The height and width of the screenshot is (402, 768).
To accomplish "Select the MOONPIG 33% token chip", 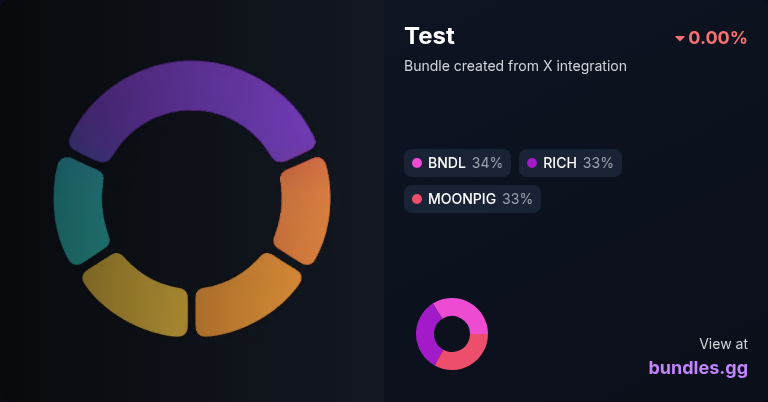I will pyautogui.click(x=472, y=199).
